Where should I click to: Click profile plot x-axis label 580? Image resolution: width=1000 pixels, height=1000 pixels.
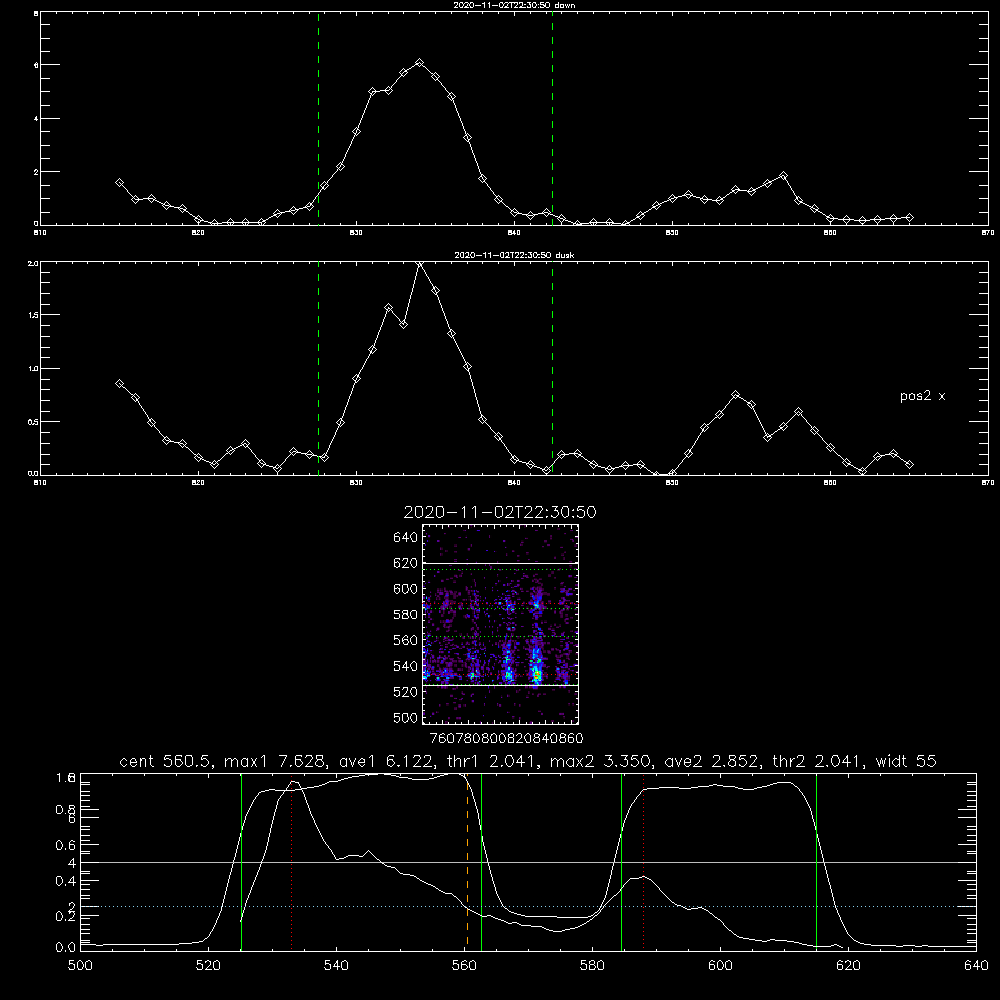click(x=592, y=966)
